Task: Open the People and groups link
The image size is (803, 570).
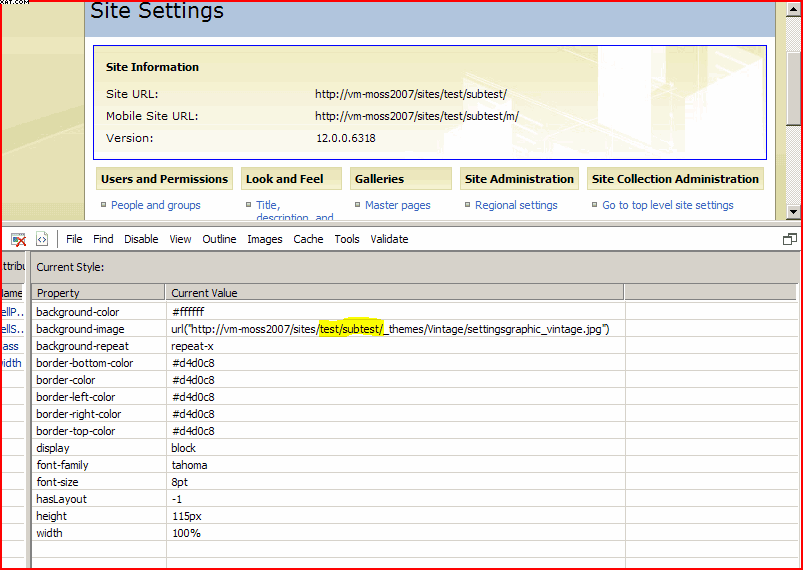Action: click(156, 205)
